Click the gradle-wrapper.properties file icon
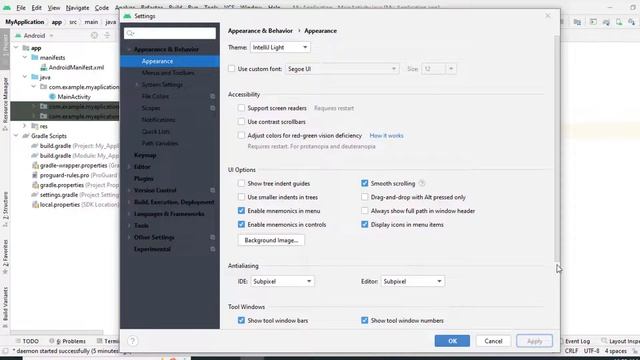 (35, 165)
